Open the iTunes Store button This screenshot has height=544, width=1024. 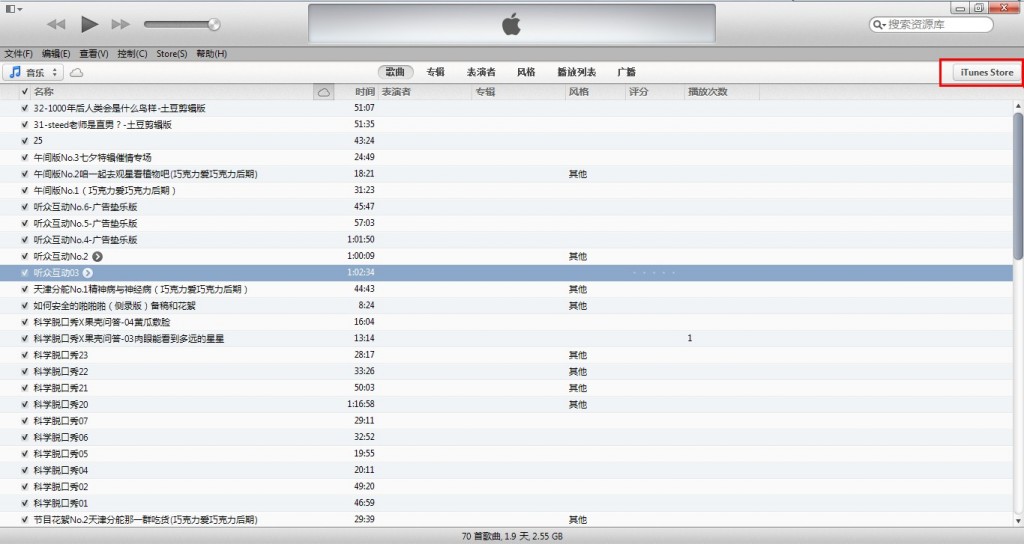986,72
